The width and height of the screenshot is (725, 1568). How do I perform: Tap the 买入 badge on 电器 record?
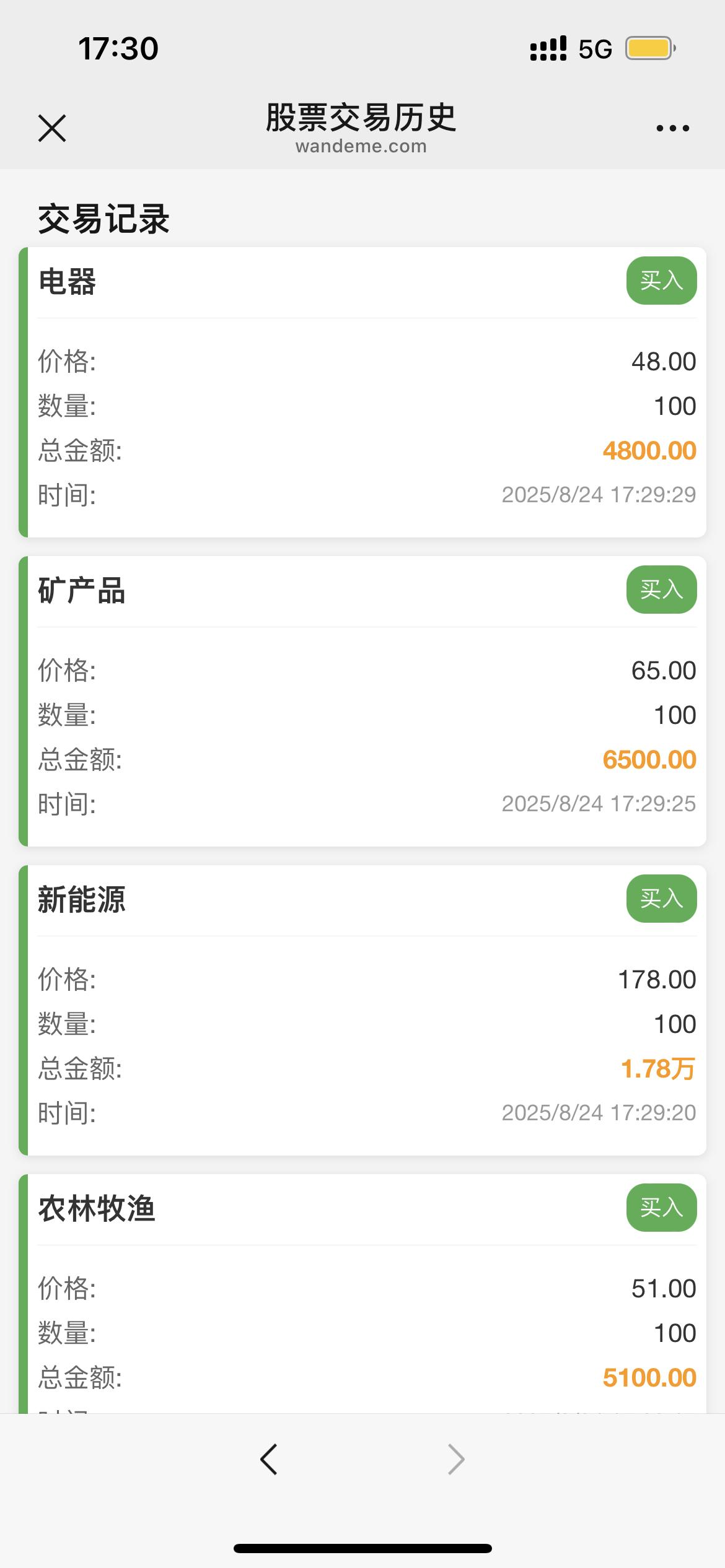661,281
